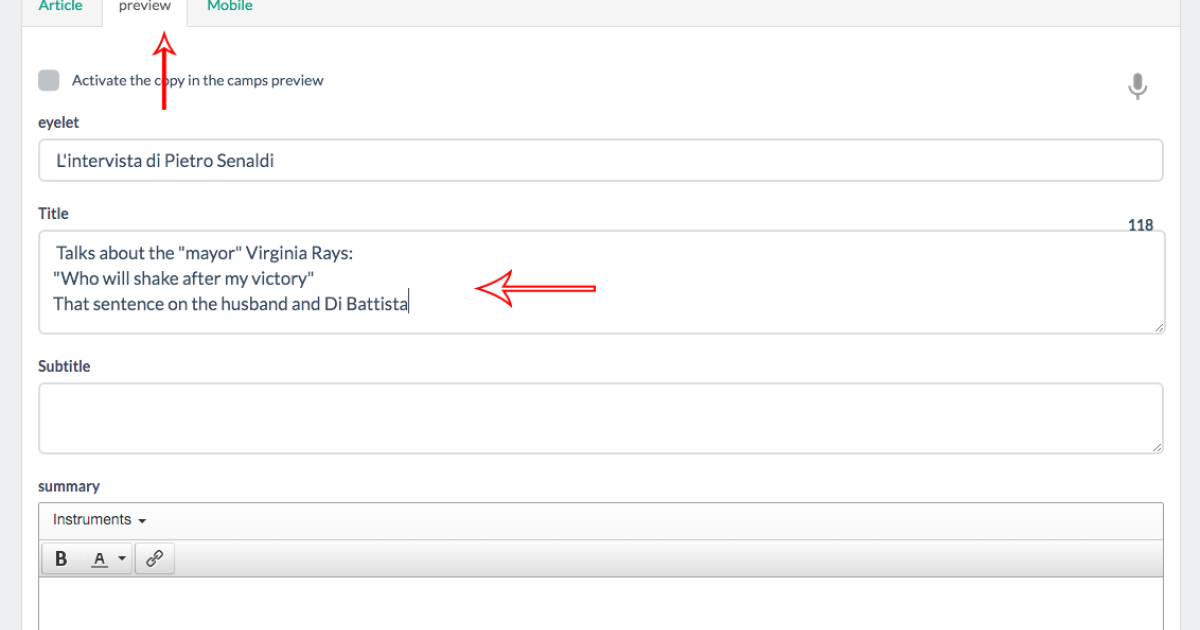Switch to the Article tab

[60, 6]
